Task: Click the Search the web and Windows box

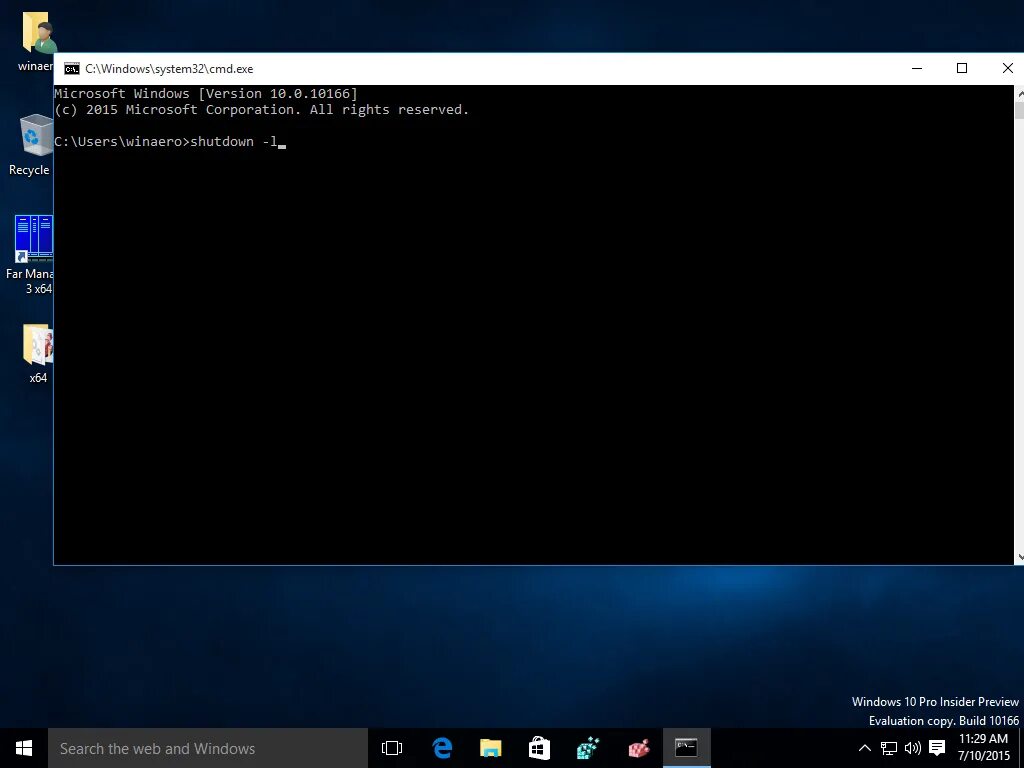Action: 208,748
